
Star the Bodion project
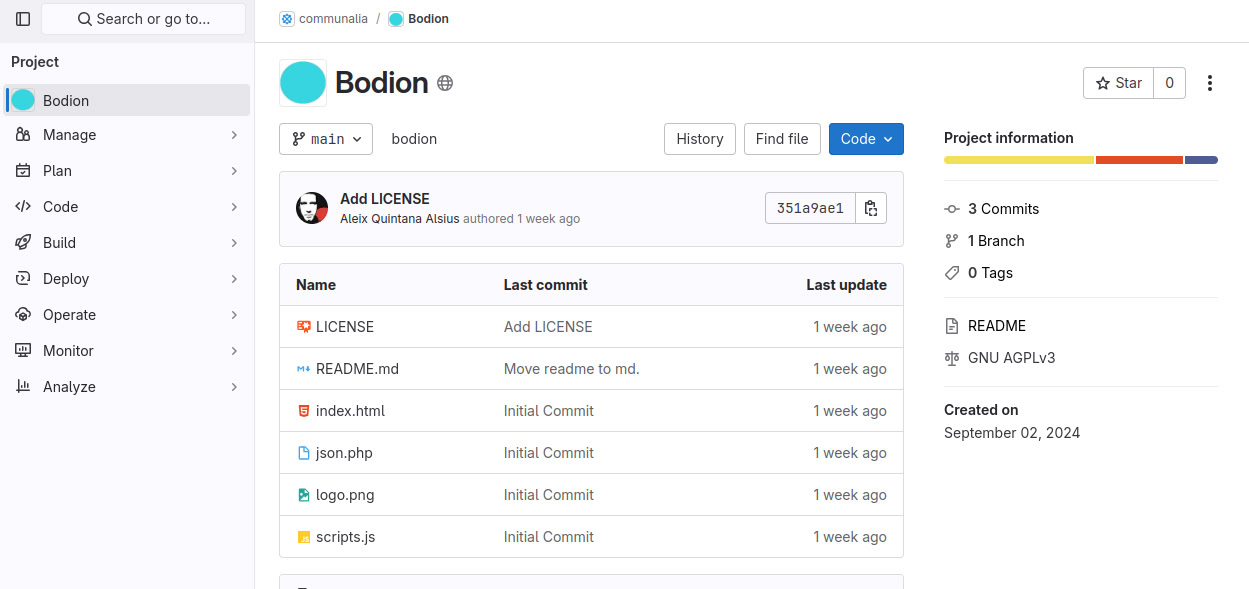[x=1118, y=83]
